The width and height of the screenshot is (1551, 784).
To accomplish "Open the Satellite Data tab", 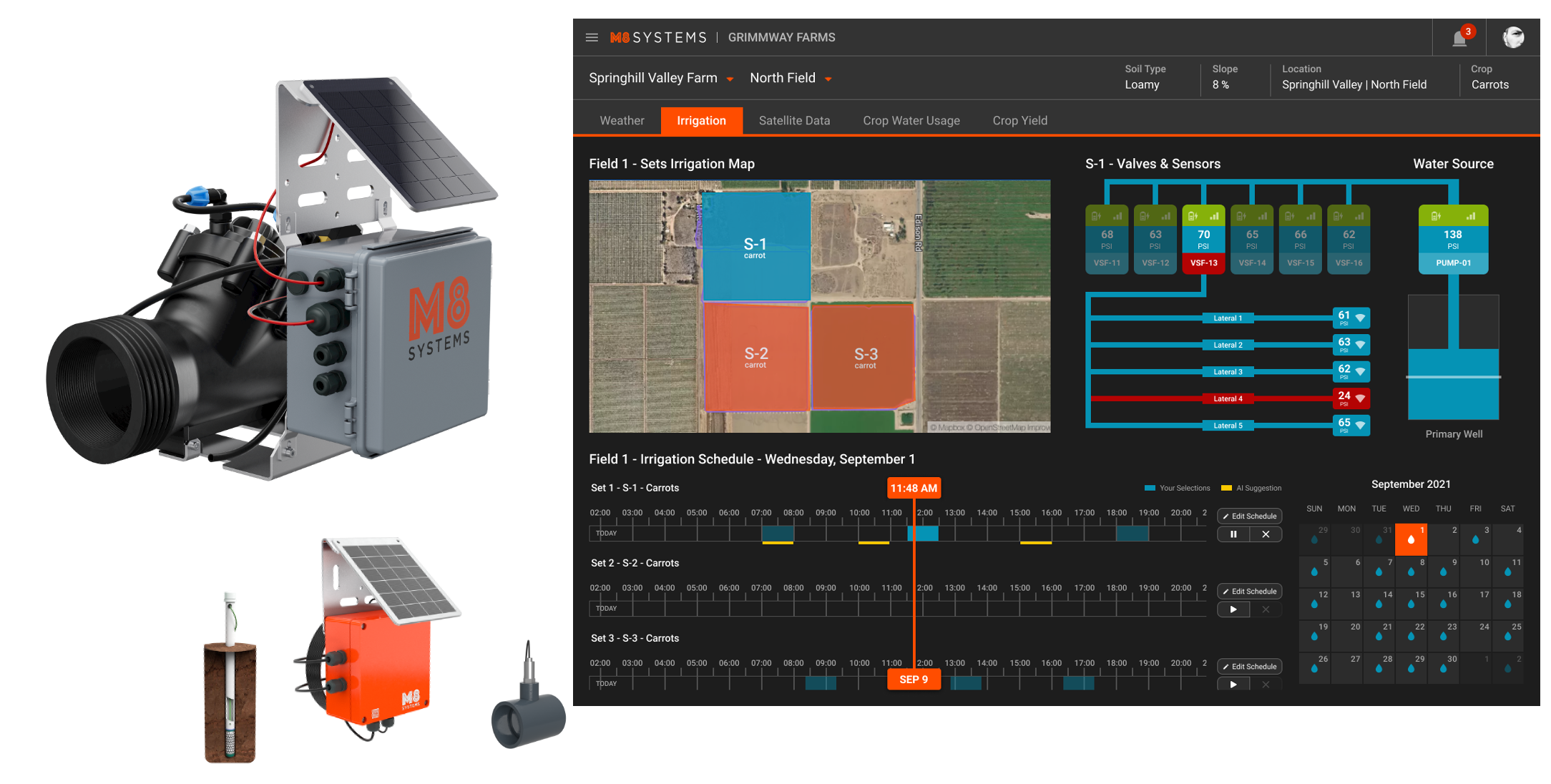I will 794,120.
